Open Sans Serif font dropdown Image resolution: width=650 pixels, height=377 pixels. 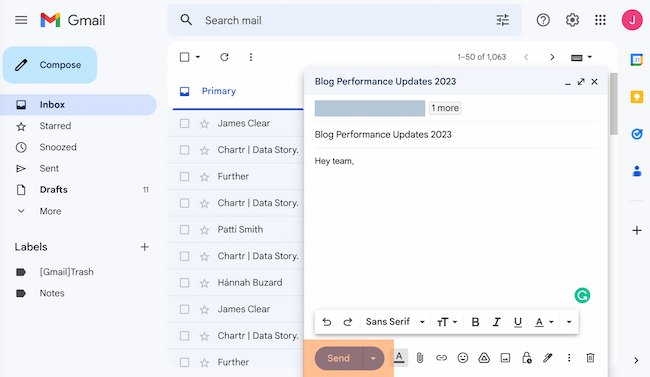click(395, 322)
